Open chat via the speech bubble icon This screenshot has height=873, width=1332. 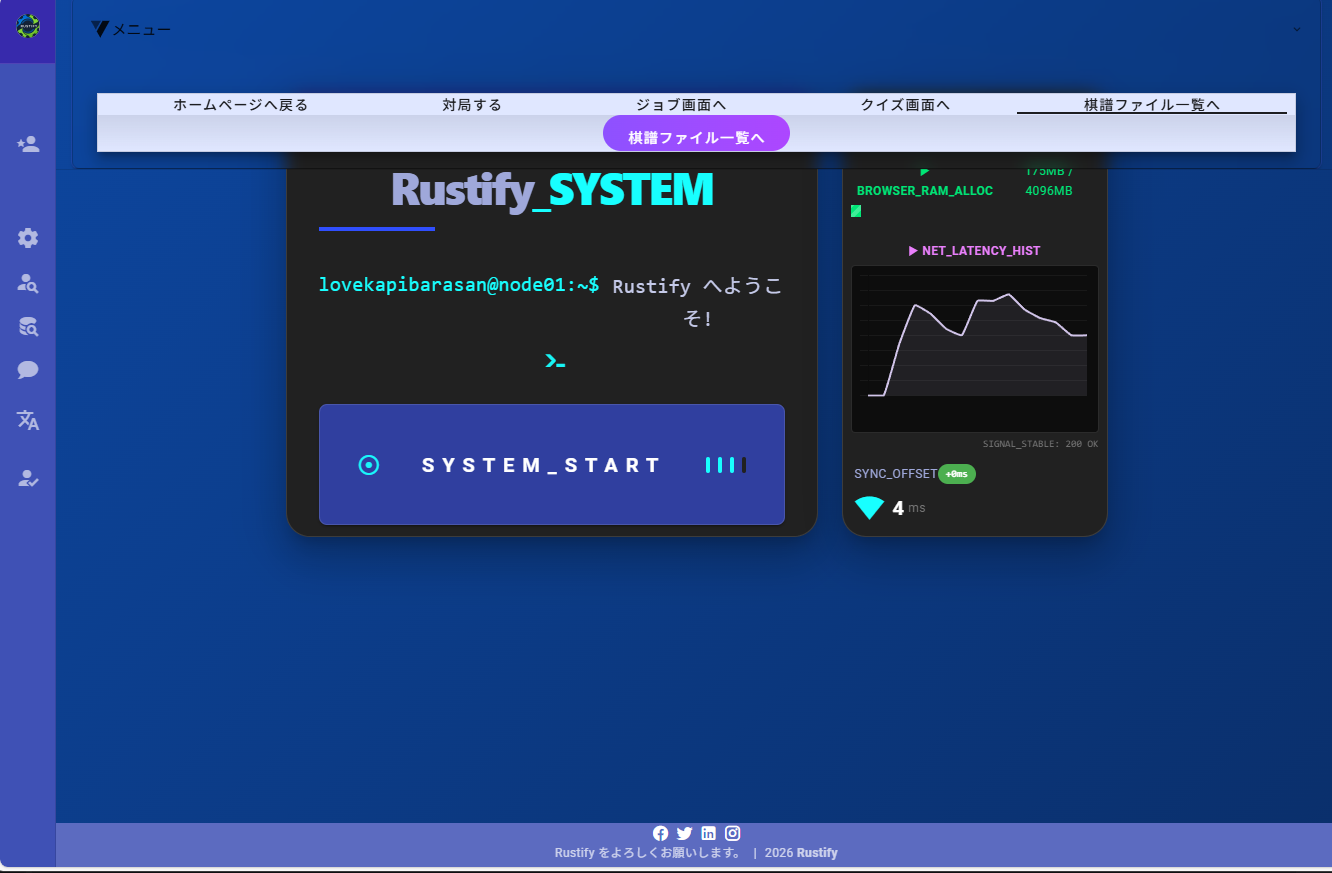28,371
